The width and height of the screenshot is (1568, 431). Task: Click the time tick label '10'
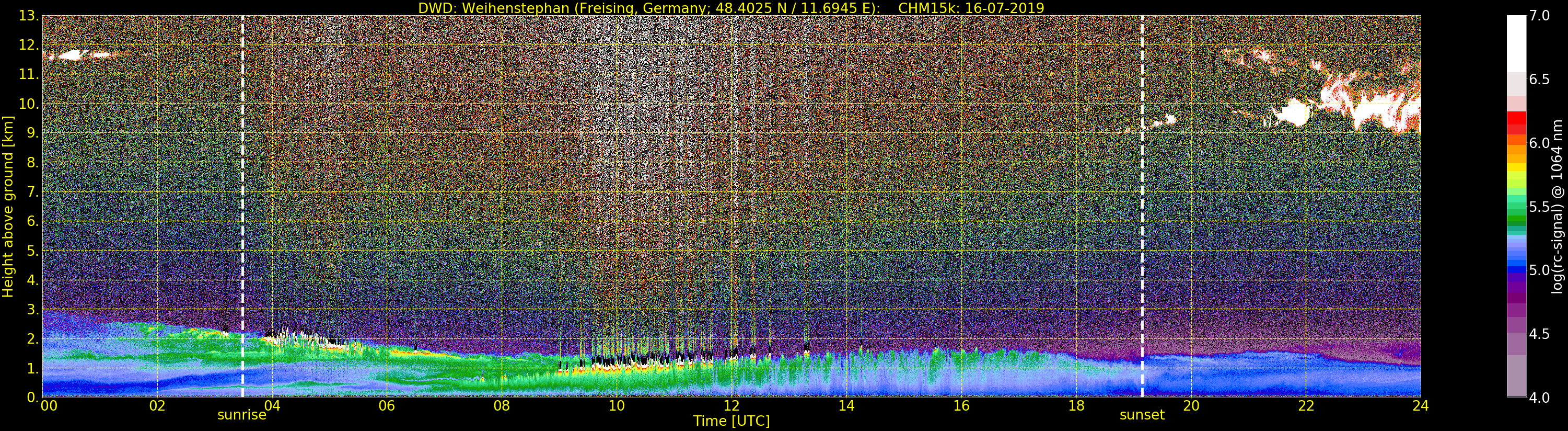click(x=617, y=405)
